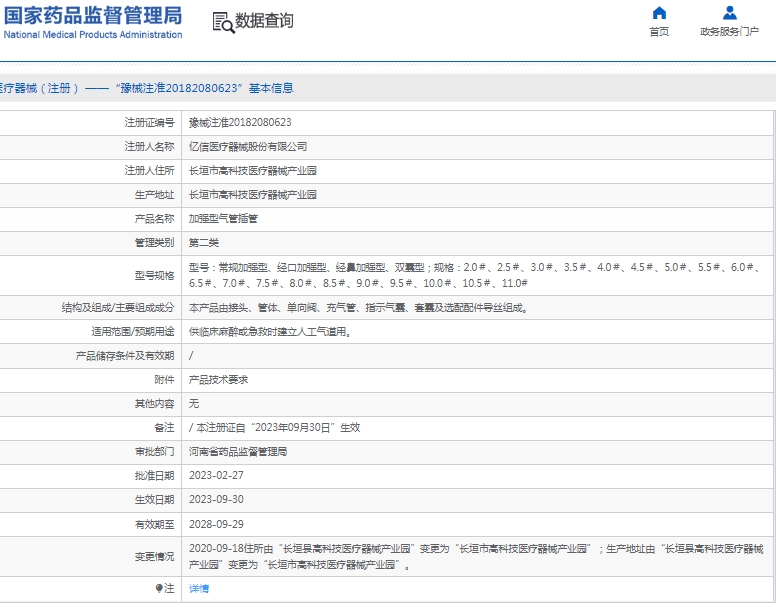Select address value in 注册人住所 row

(x=252, y=171)
